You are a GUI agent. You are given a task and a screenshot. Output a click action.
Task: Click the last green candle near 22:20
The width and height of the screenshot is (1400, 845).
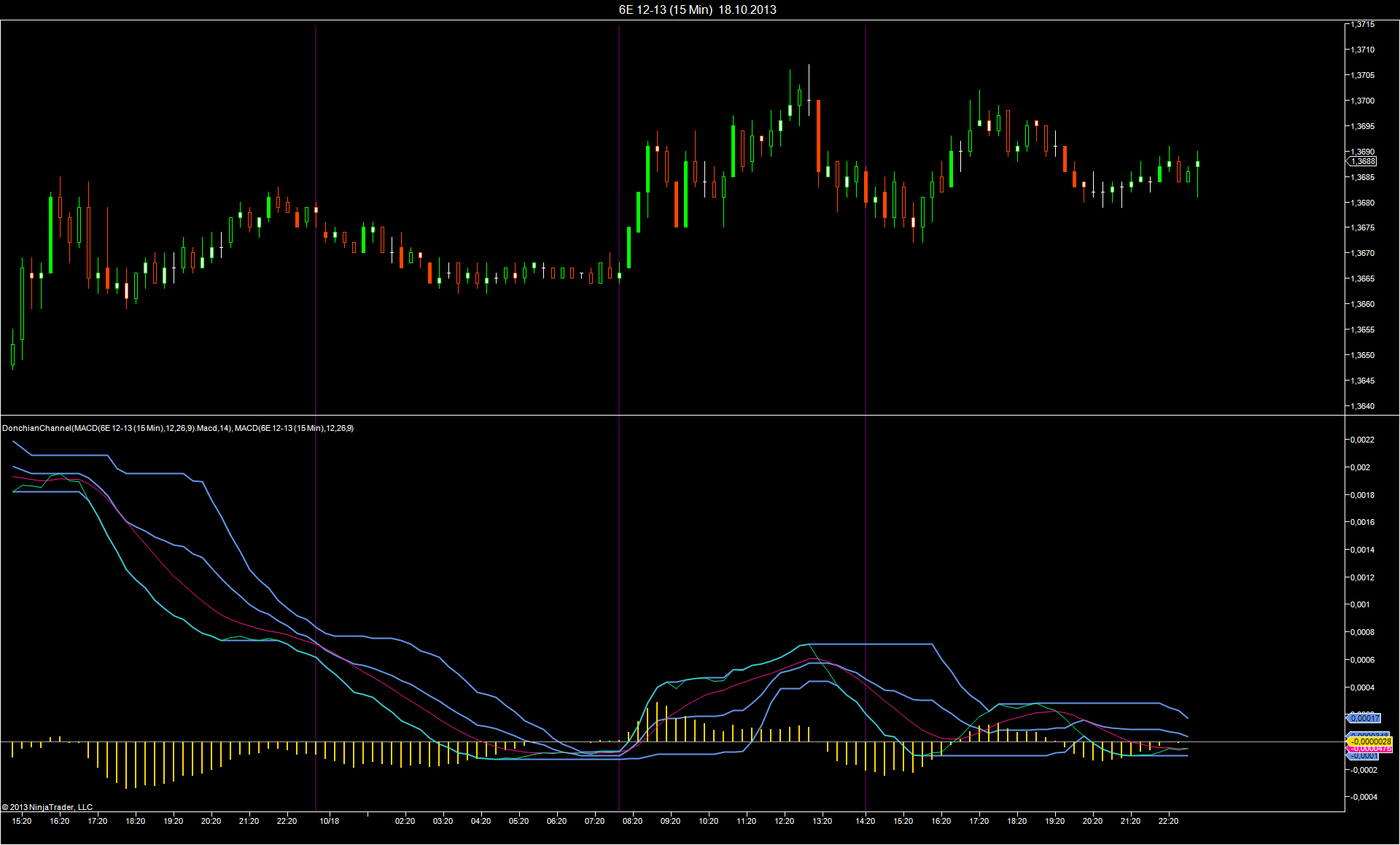point(1197,165)
